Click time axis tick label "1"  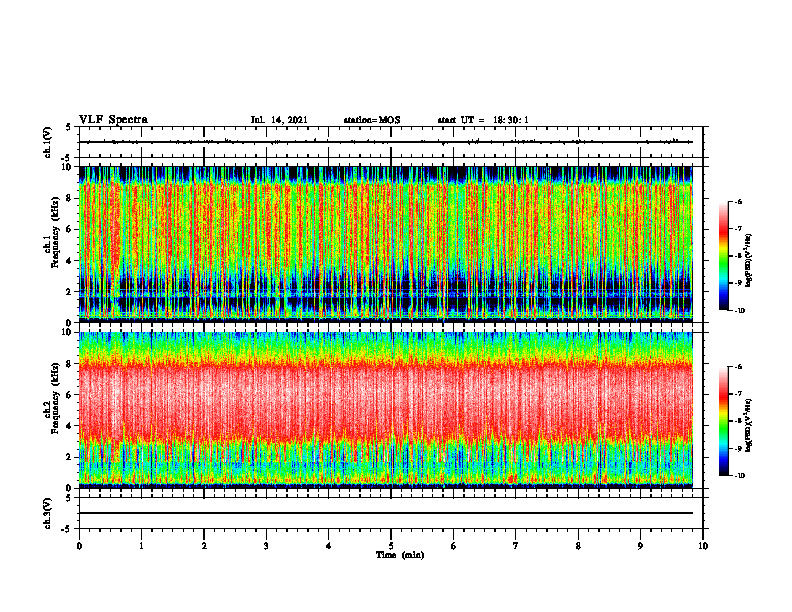point(141,546)
